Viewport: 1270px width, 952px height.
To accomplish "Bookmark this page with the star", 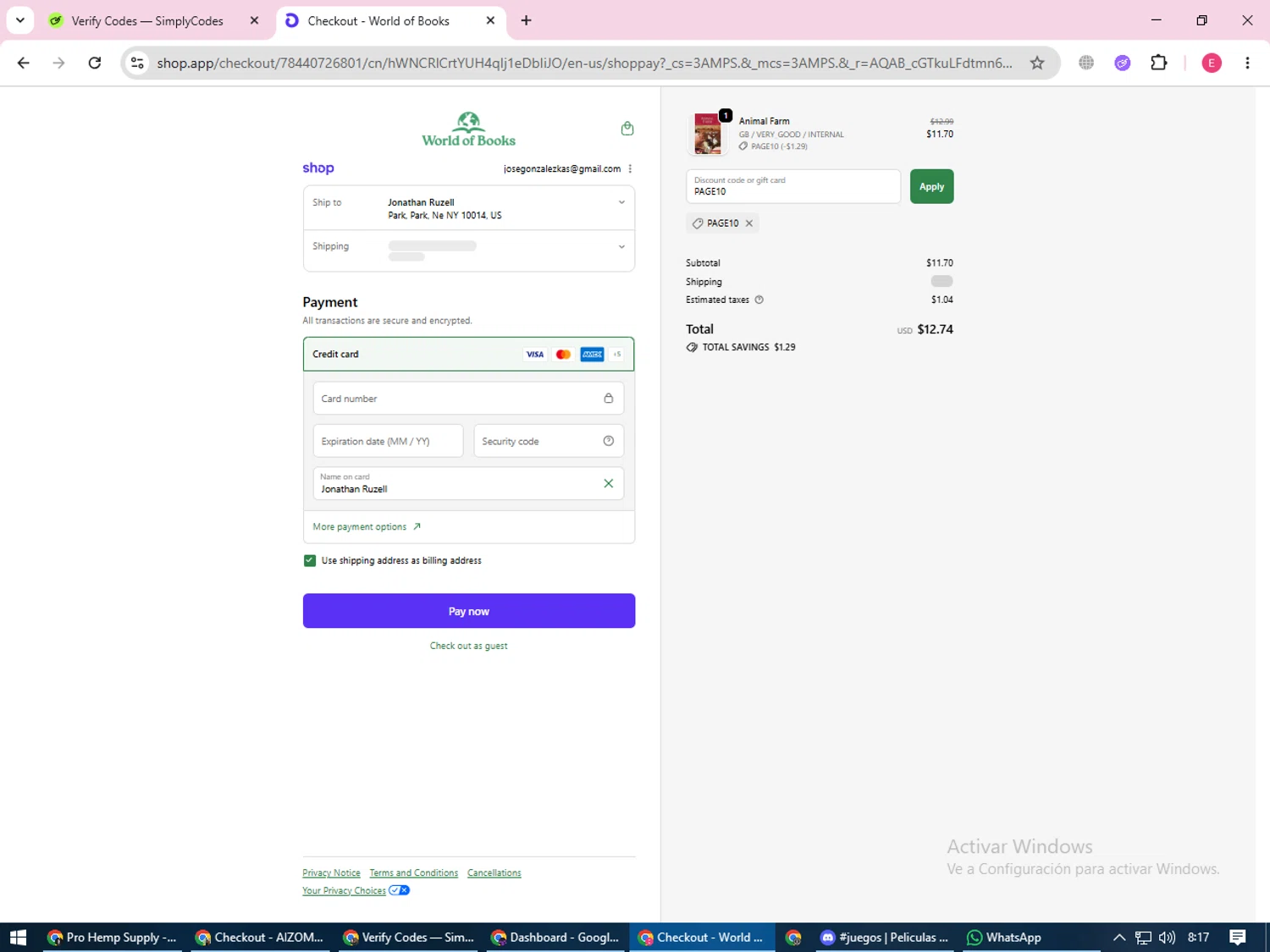I will (1037, 63).
